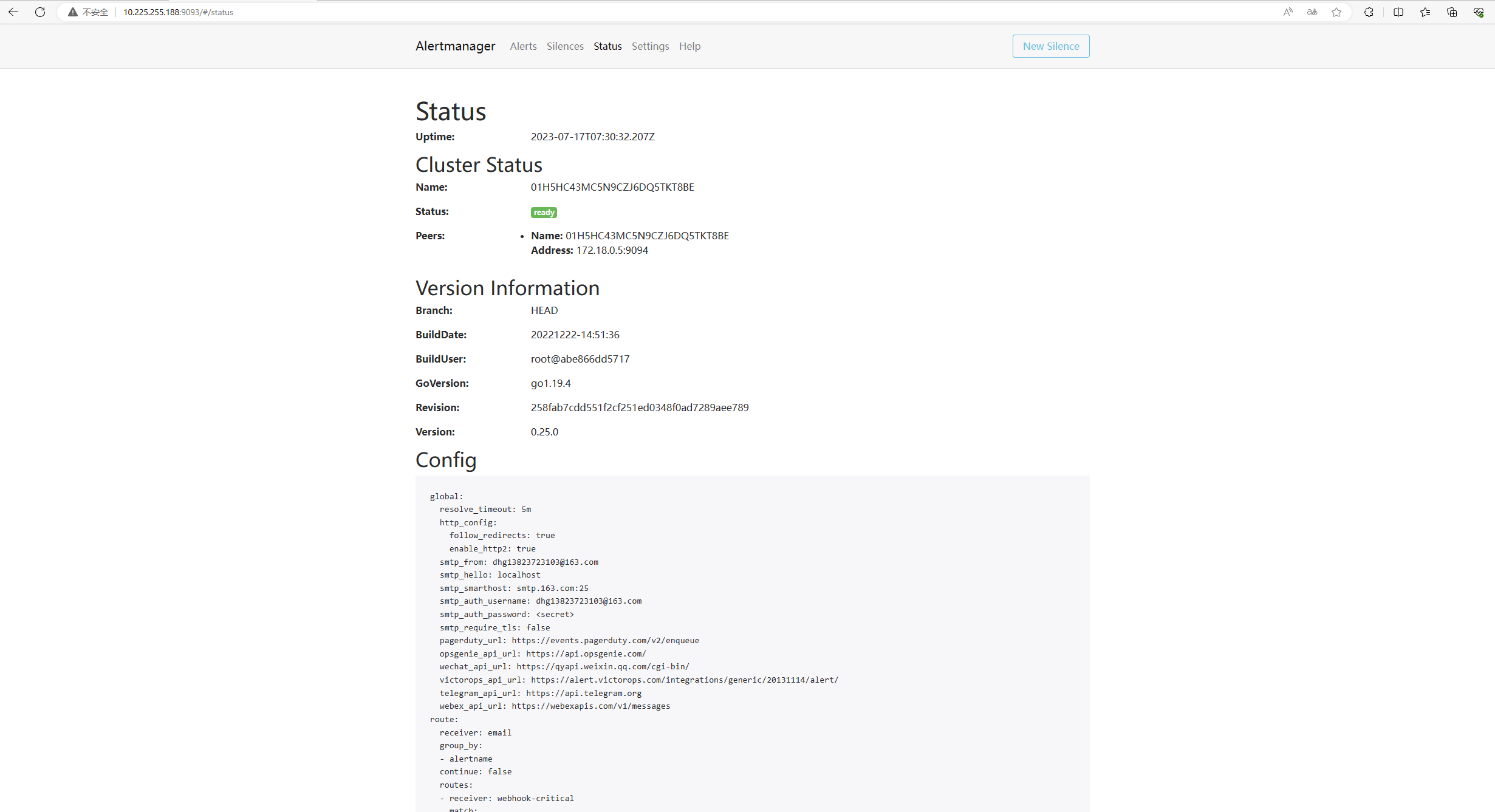Viewport: 1495px width, 812px height.
Task: Open the Collections icon
Action: pyautogui.click(x=1451, y=12)
